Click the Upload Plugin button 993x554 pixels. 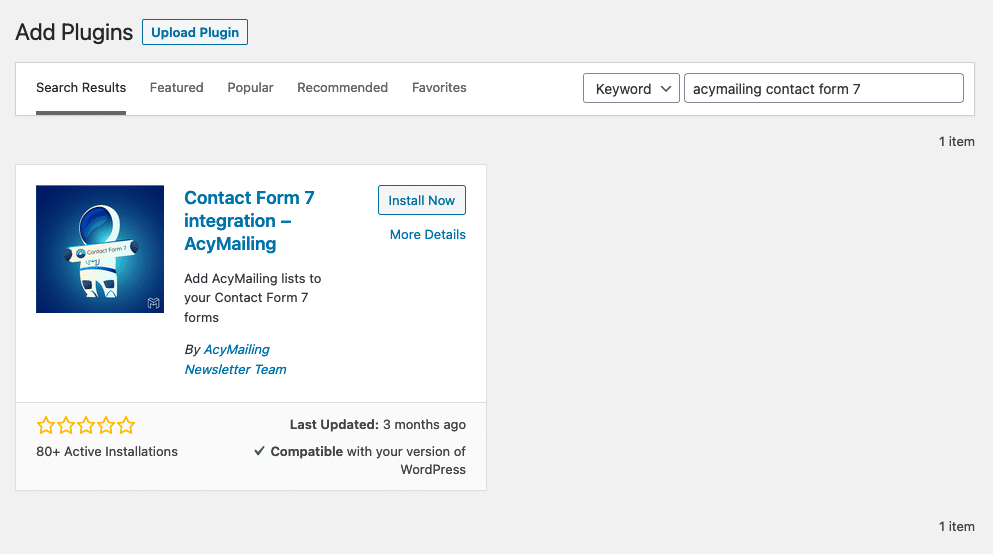tap(195, 32)
